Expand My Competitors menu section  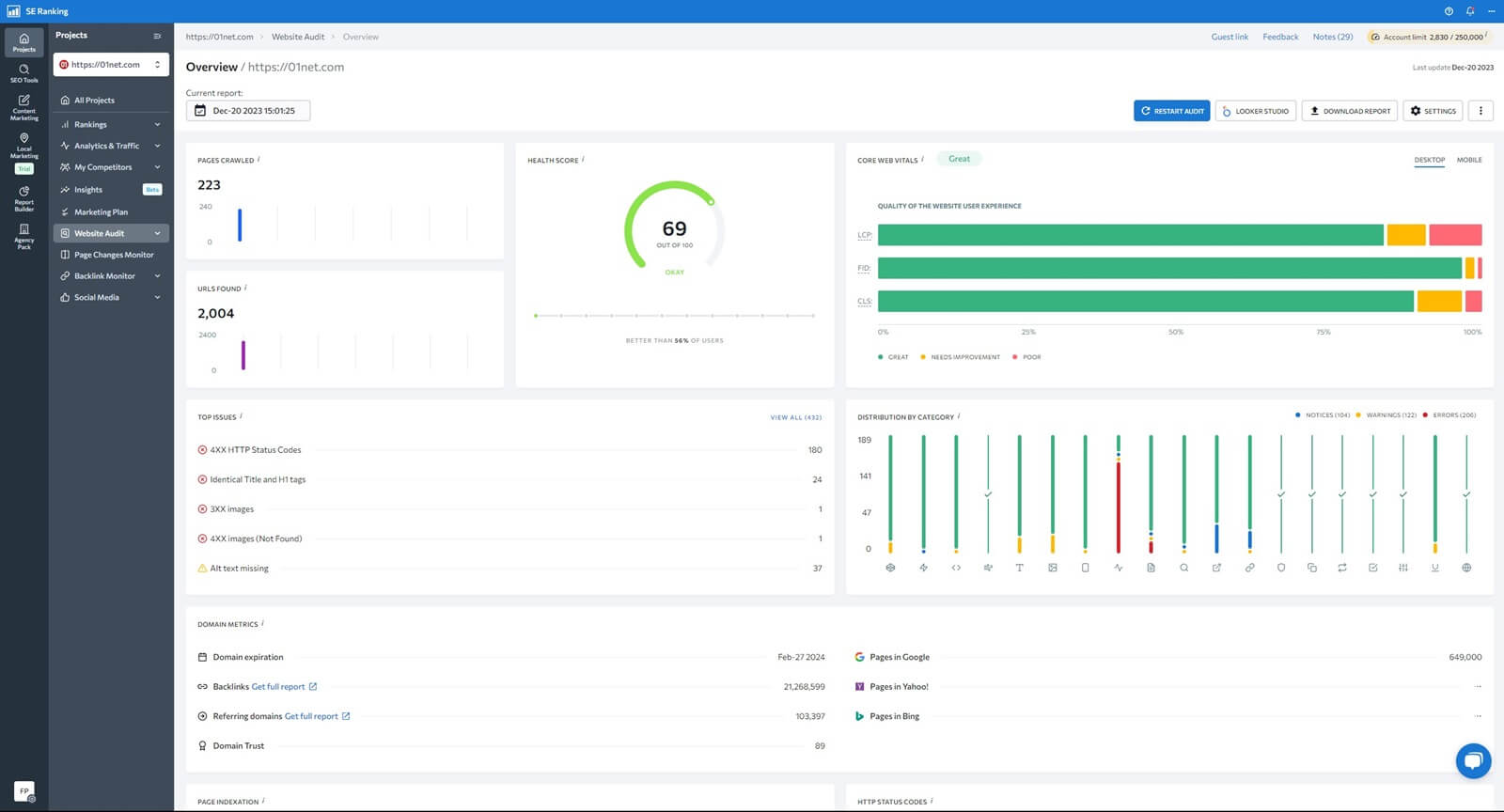pyautogui.click(x=111, y=167)
